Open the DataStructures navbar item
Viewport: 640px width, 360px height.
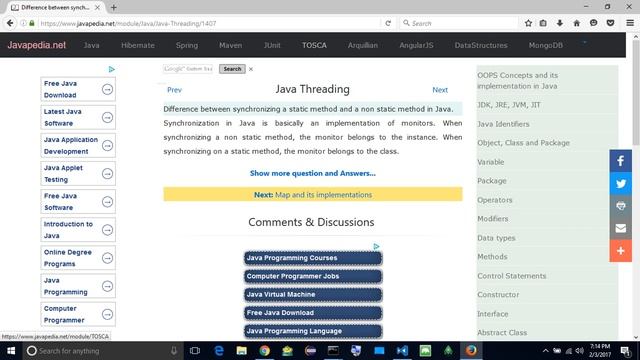[x=481, y=45]
